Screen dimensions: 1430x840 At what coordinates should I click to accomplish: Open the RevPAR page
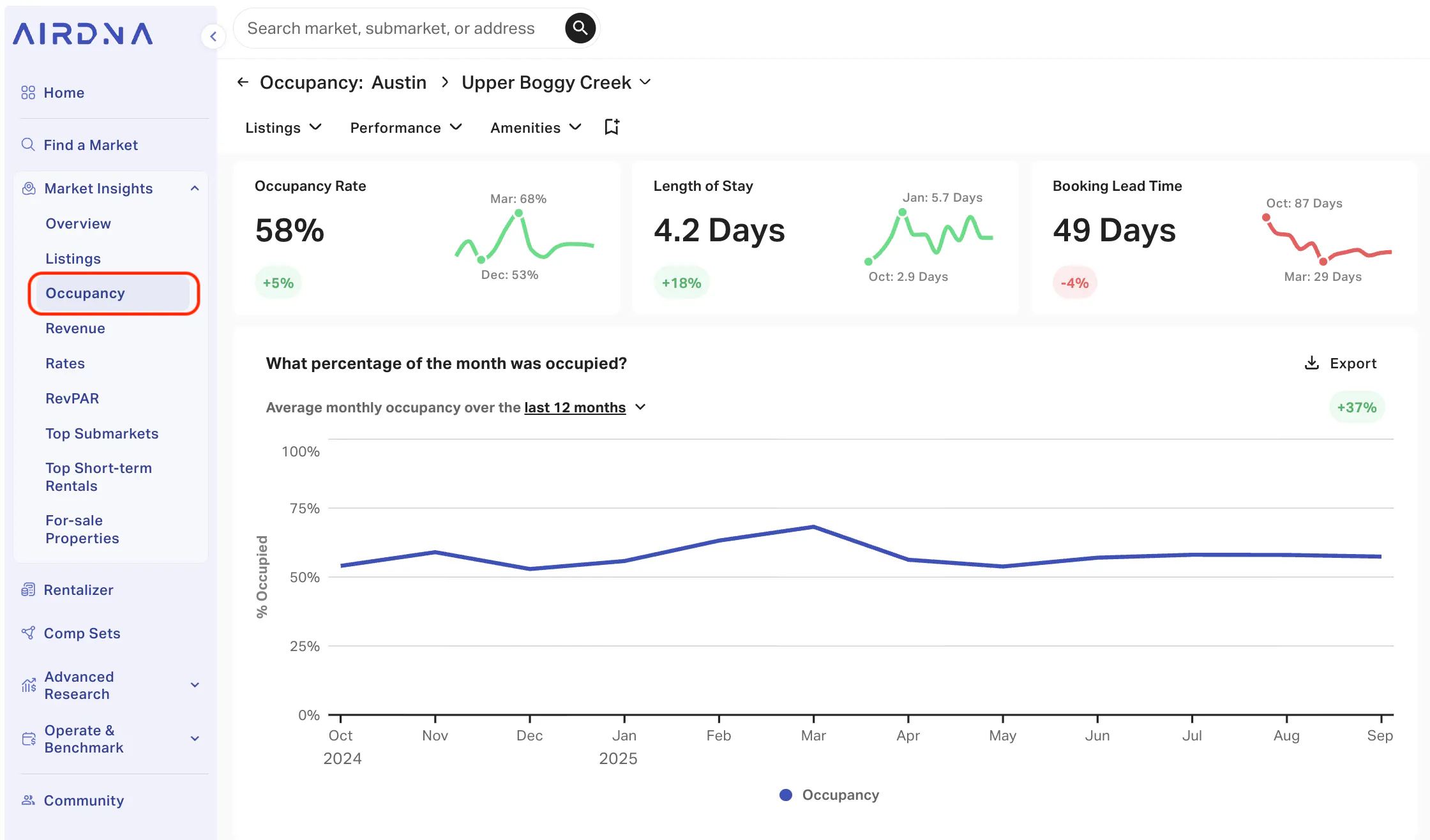[71, 398]
